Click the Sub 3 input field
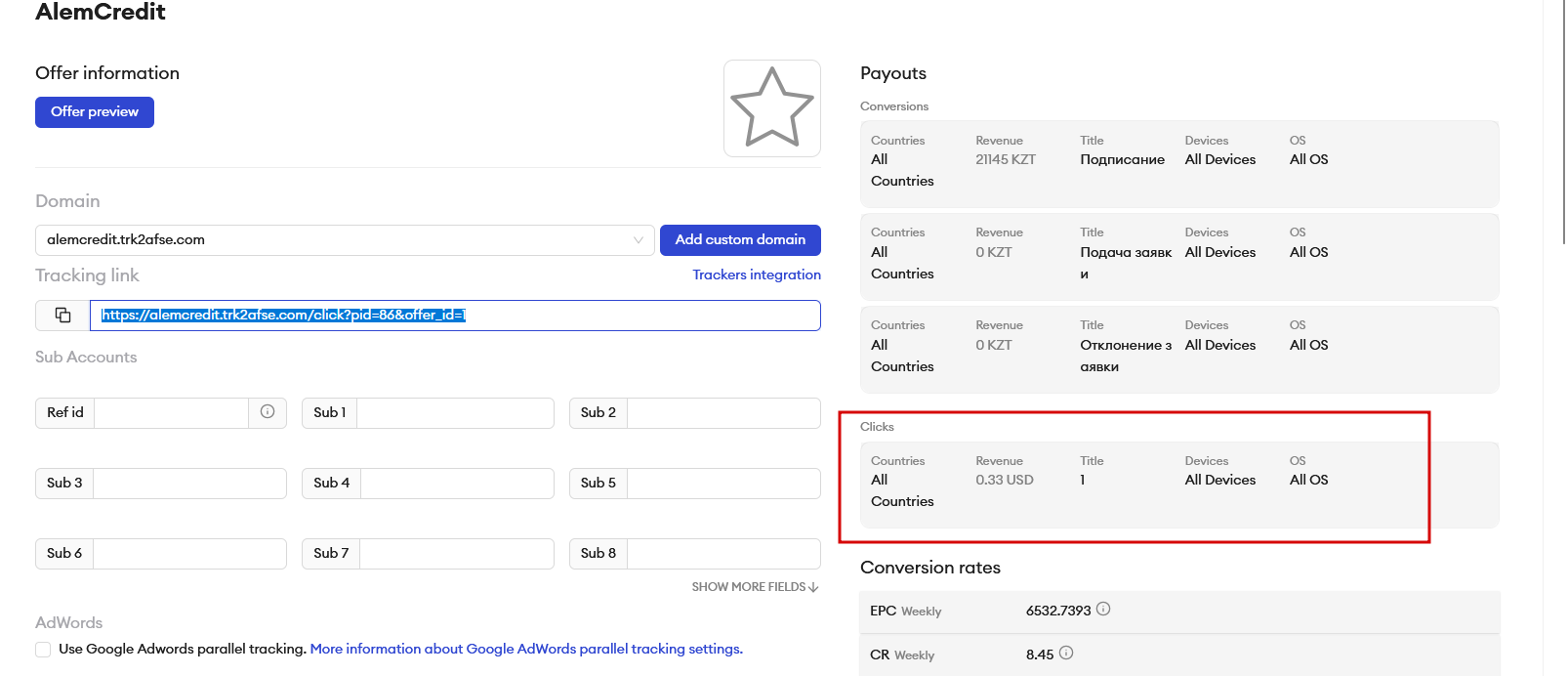The width and height of the screenshot is (1568, 676). (x=189, y=484)
